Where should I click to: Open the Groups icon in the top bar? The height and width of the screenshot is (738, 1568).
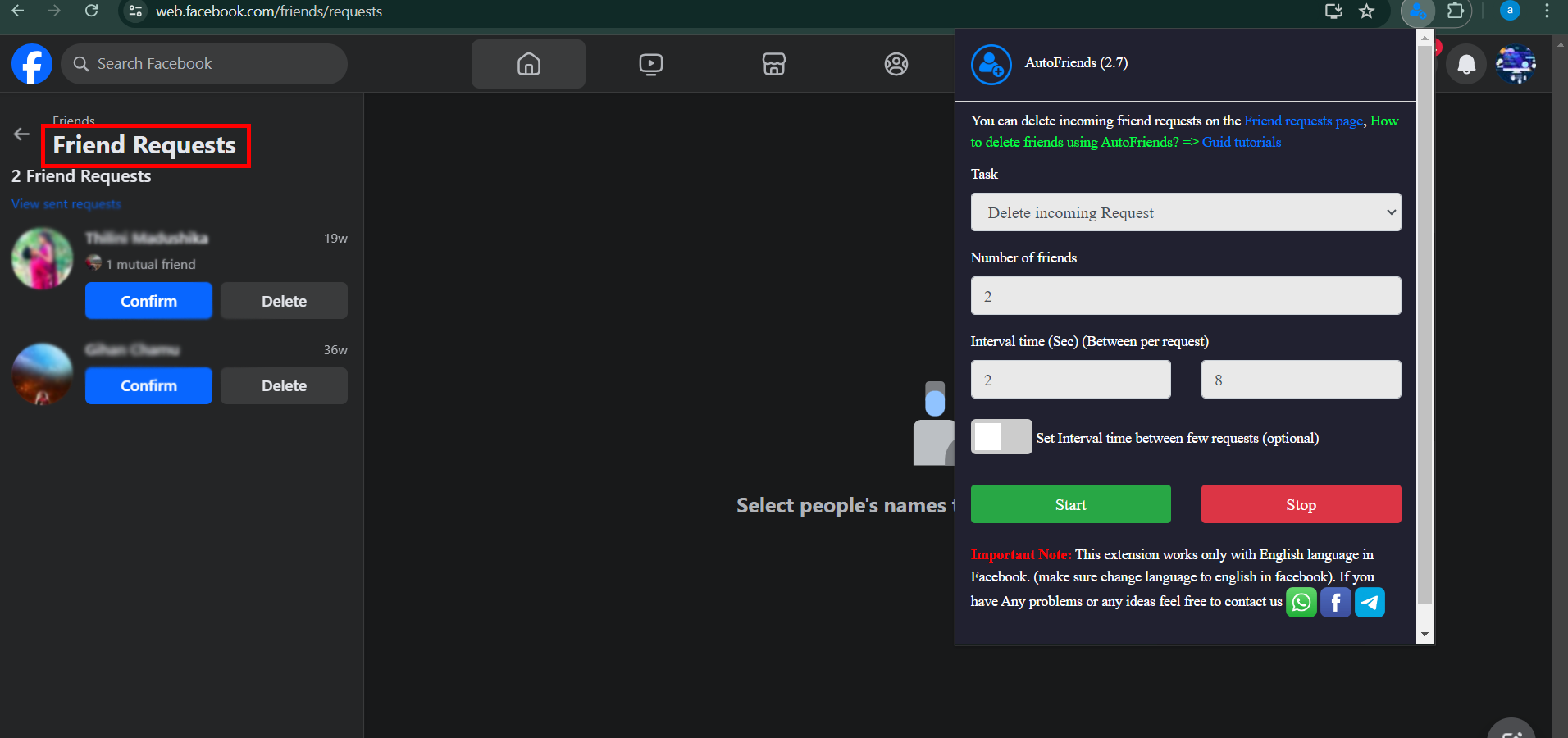coord(896,64)
